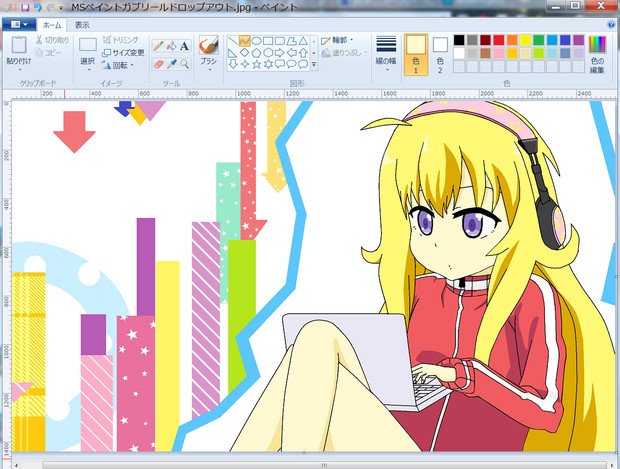Click the Undo arrow in title bar
620x469 pixels.
(x=38, y=7)
